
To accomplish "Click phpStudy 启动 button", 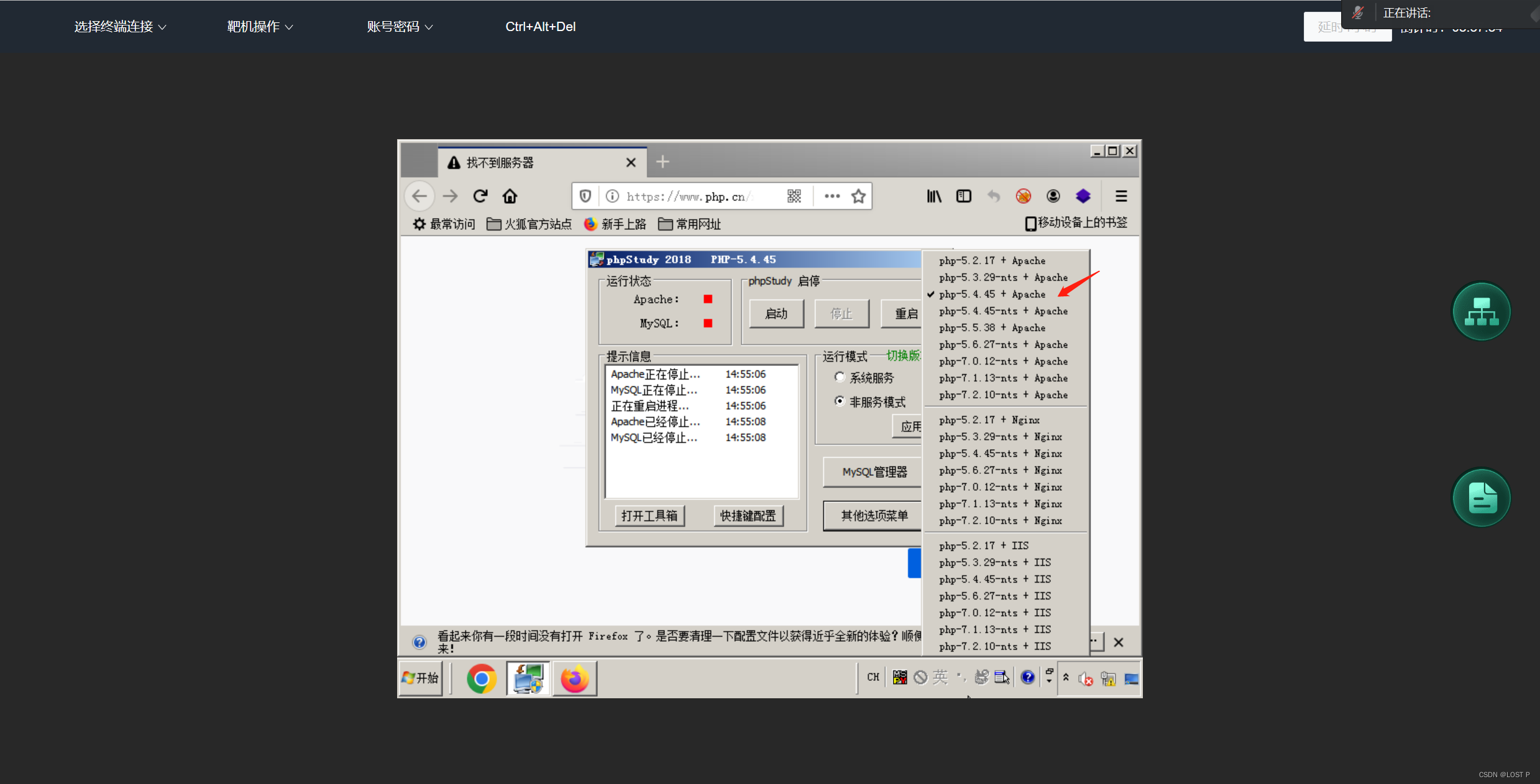I will pyautogui.click(x=776, y=314).
